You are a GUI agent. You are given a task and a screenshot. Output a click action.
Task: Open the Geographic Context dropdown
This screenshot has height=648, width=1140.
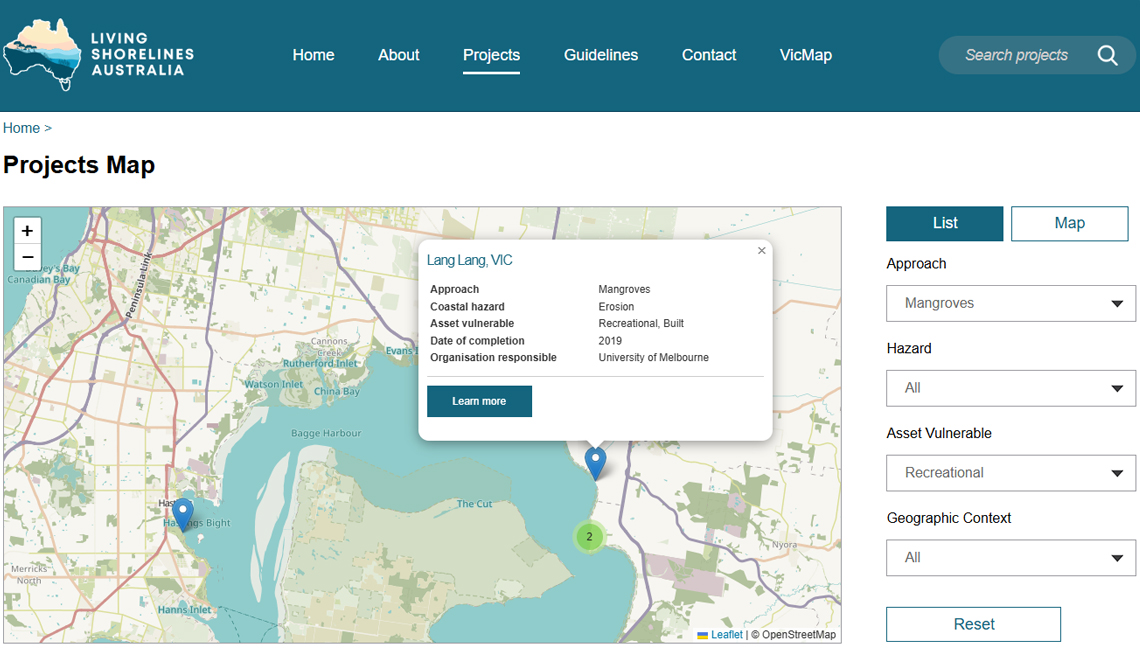[1010, 558]
